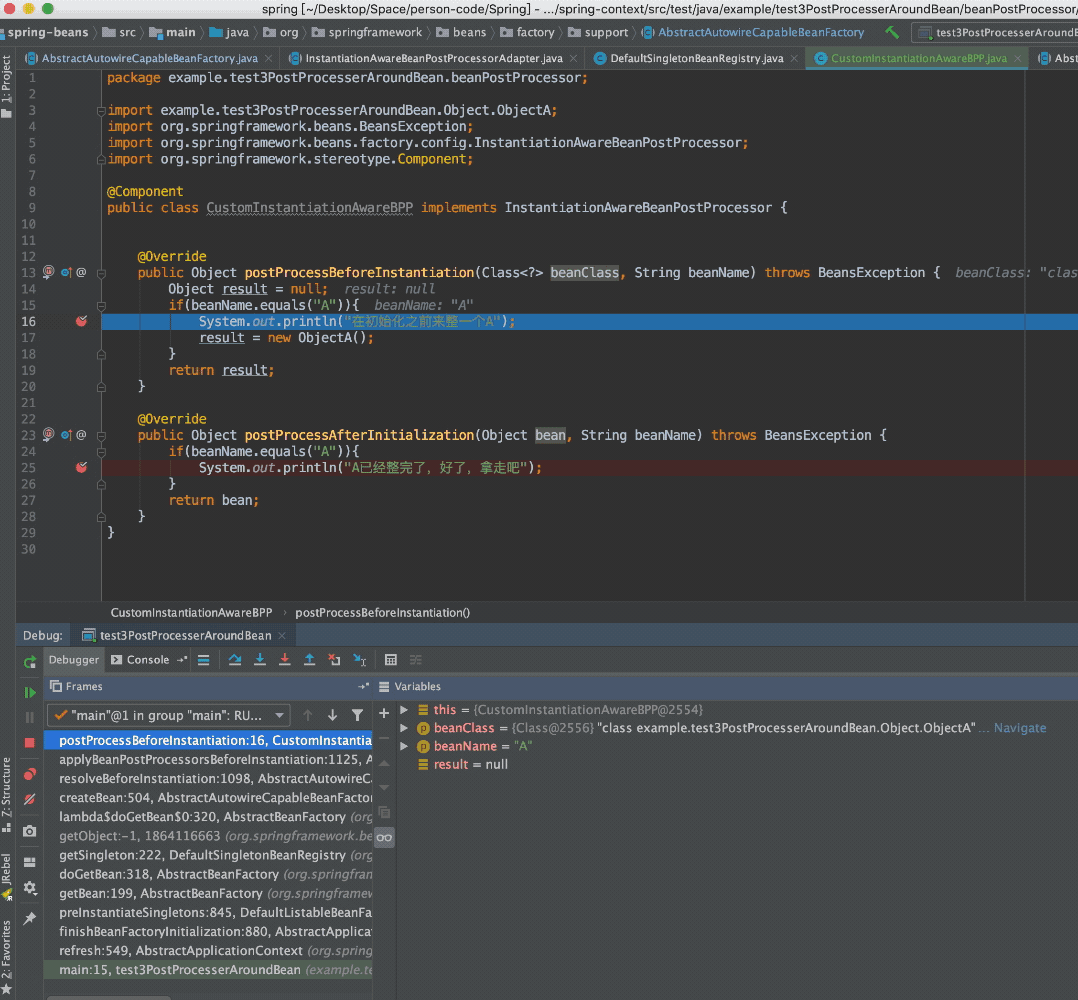Screen dimensions: 1078x1000
Task: Click the Navigate link next to beanClass
Action: (1019, 728)
